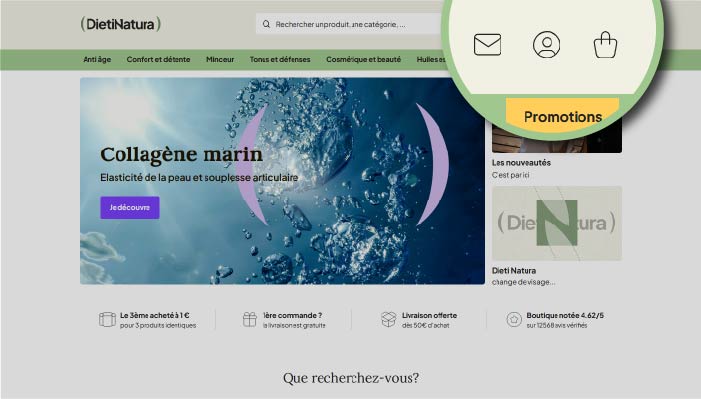Open the shopping bag cart icon
The image size is (701, 399).
point(605,45)
